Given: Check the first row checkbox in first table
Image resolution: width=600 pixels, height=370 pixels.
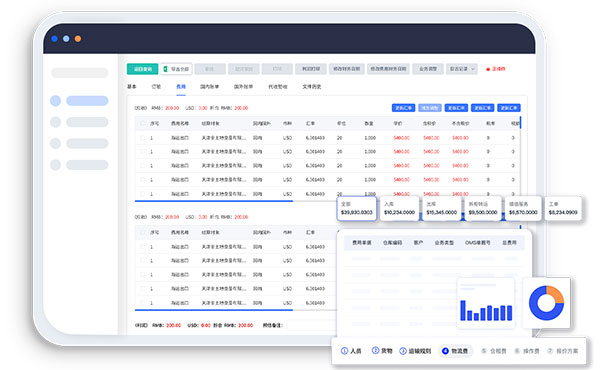Looking at the screenshot, I should pos(142,138).
